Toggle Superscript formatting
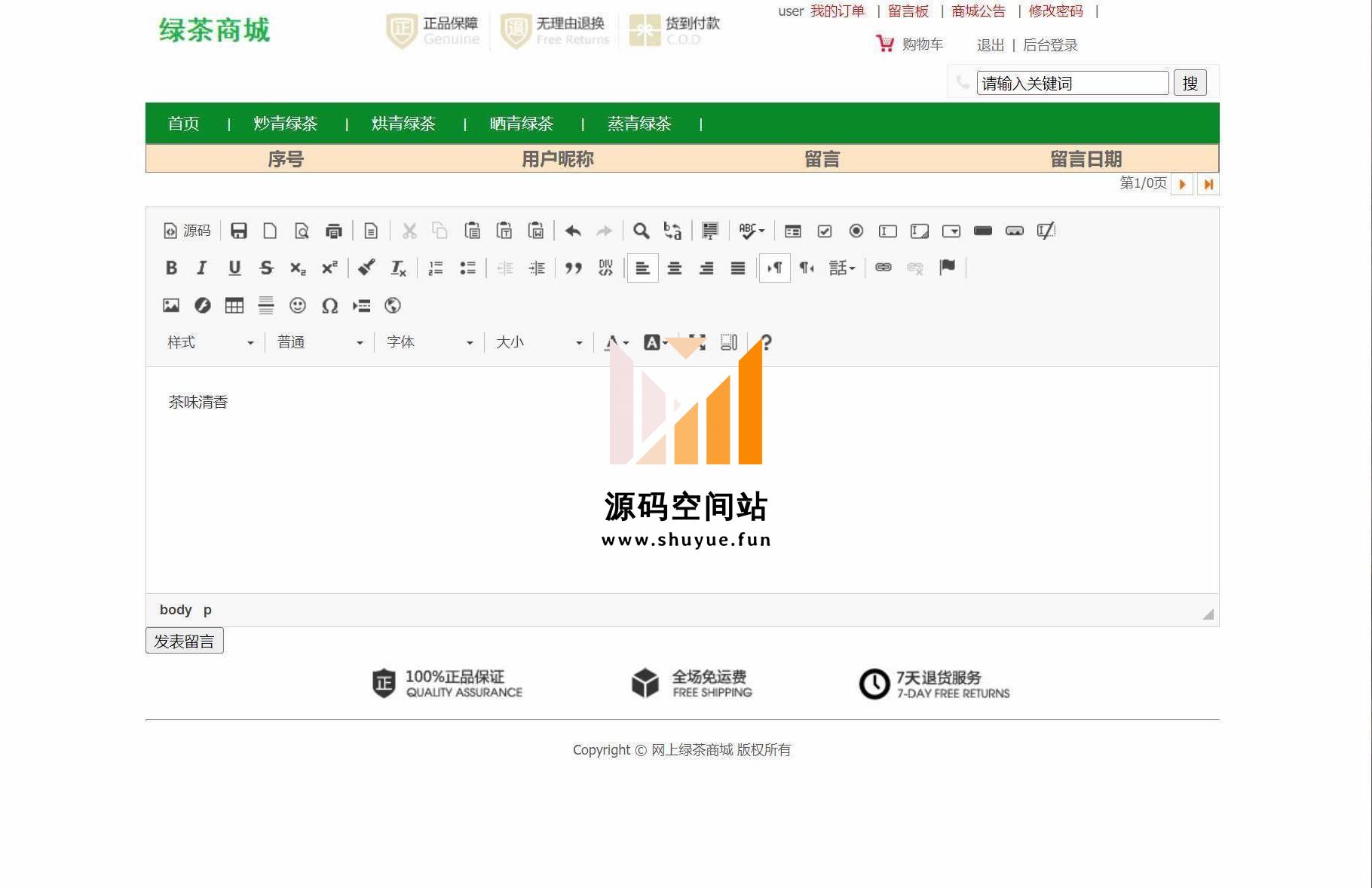Viewport: 1372px width, 888px height. [329, 268]
